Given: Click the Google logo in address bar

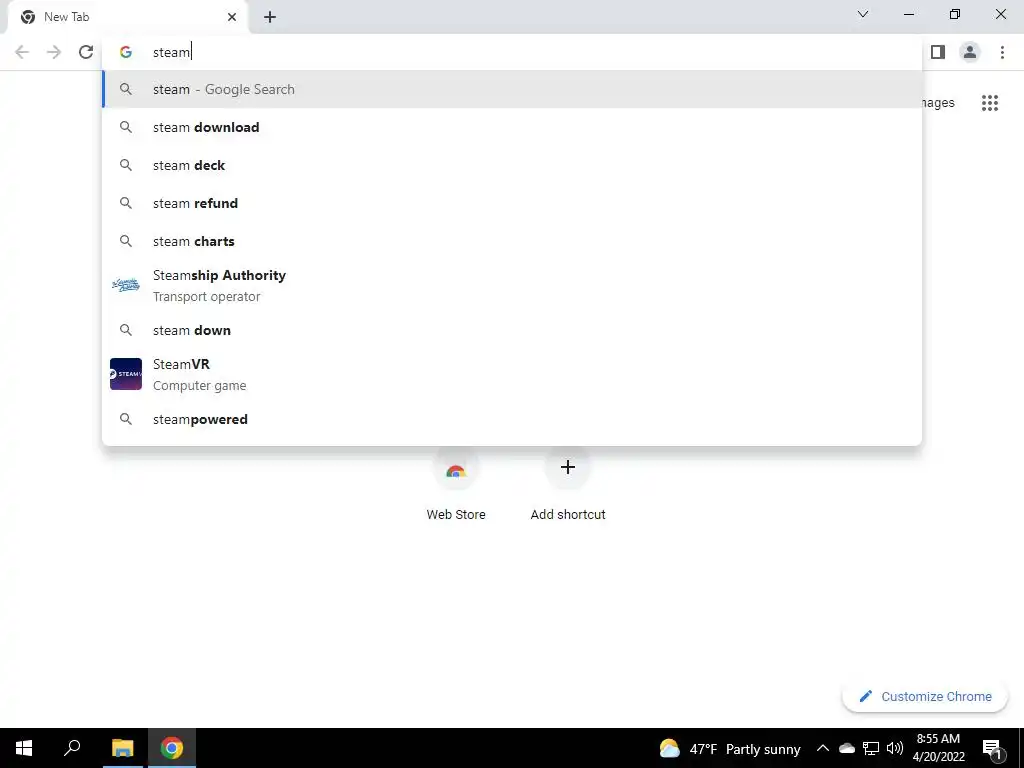Looking at the screenshot, I should coord(126,52).
